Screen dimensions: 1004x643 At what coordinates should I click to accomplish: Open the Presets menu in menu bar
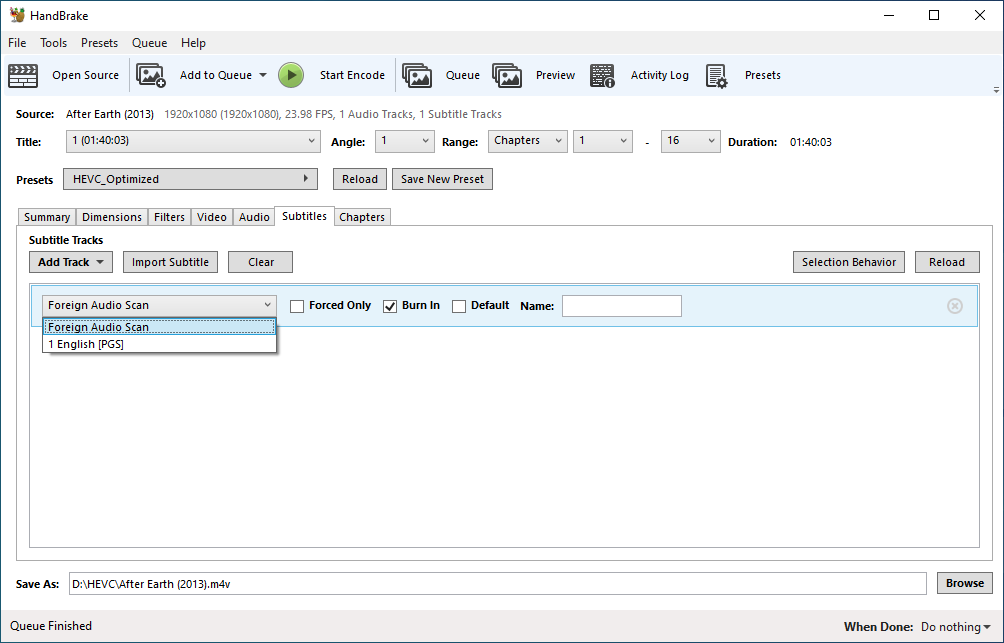pyautogui.click(x=99, y=43)
